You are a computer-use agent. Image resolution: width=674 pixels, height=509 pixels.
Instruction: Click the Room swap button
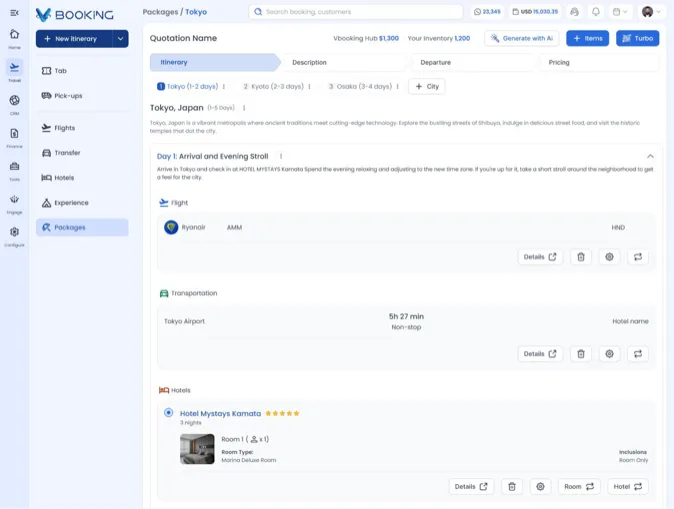click(x=579, y=487)
